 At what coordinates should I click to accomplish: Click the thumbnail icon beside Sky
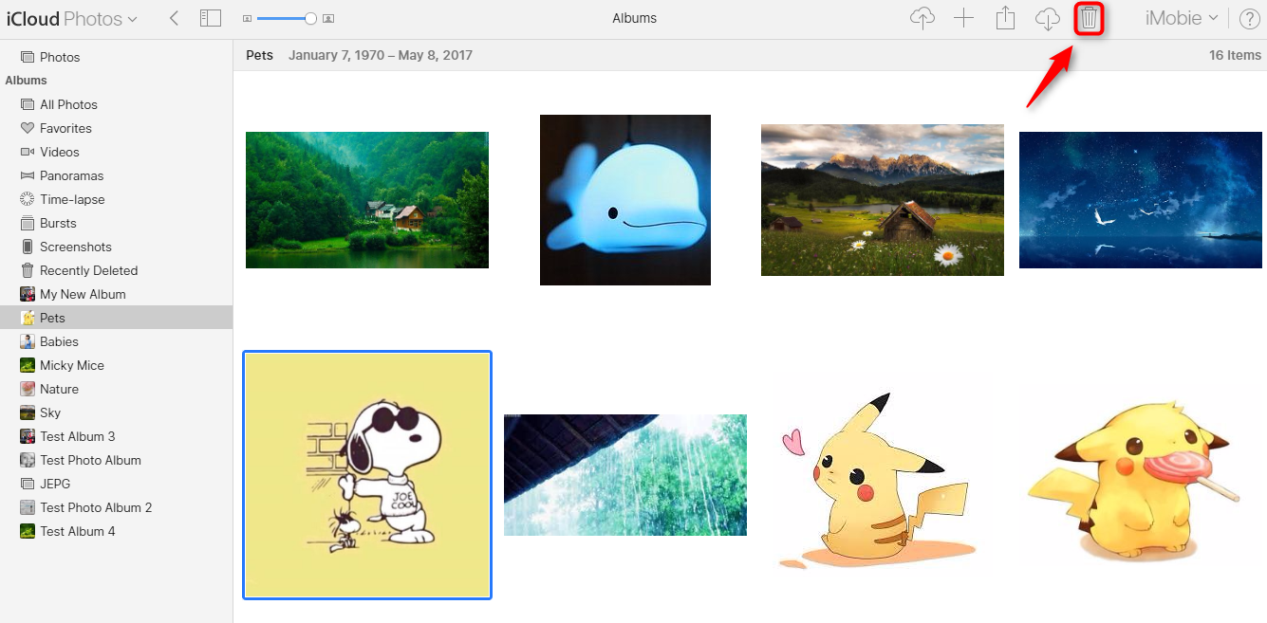click(28, 412)
